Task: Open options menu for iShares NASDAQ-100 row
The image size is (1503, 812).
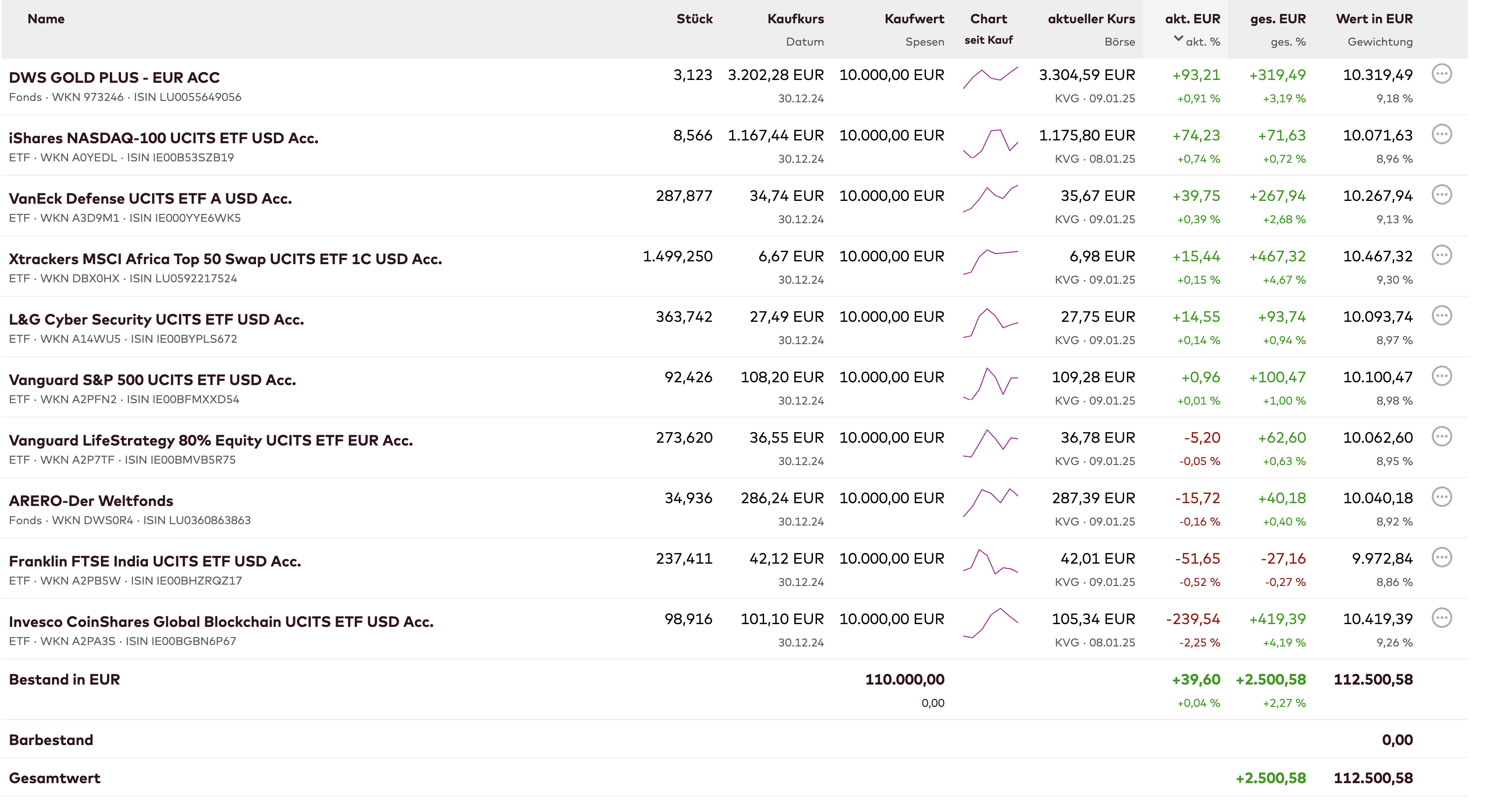Action: [1441, 135]
